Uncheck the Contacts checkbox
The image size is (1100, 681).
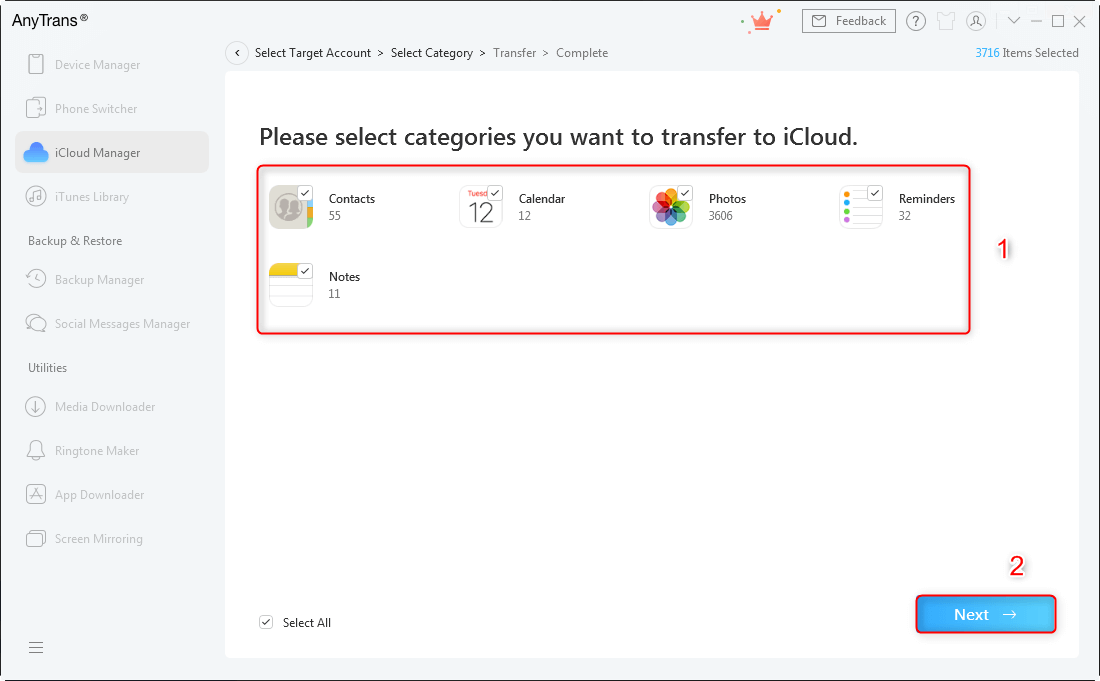point(305,193)
